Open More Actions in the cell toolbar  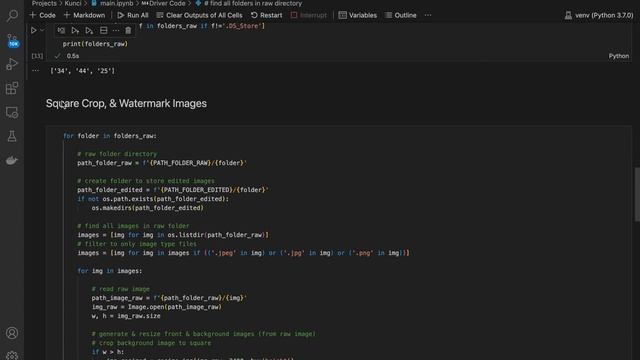click(x=116, y=30)
